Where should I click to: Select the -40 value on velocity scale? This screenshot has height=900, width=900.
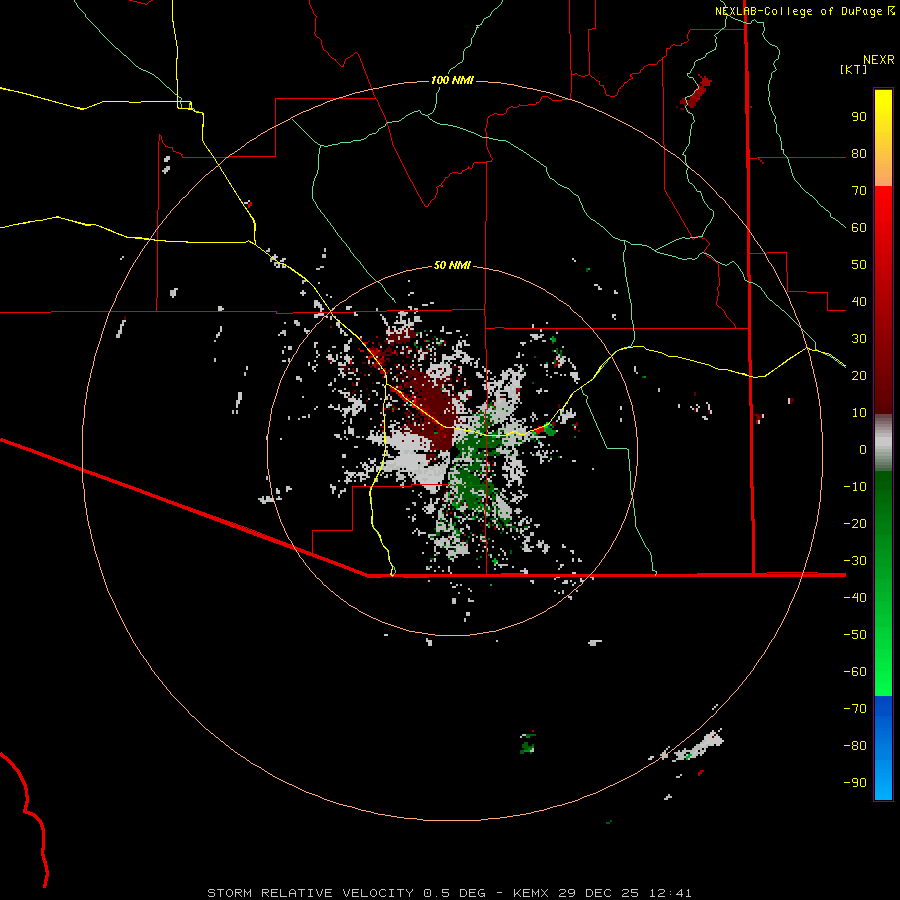855,598
